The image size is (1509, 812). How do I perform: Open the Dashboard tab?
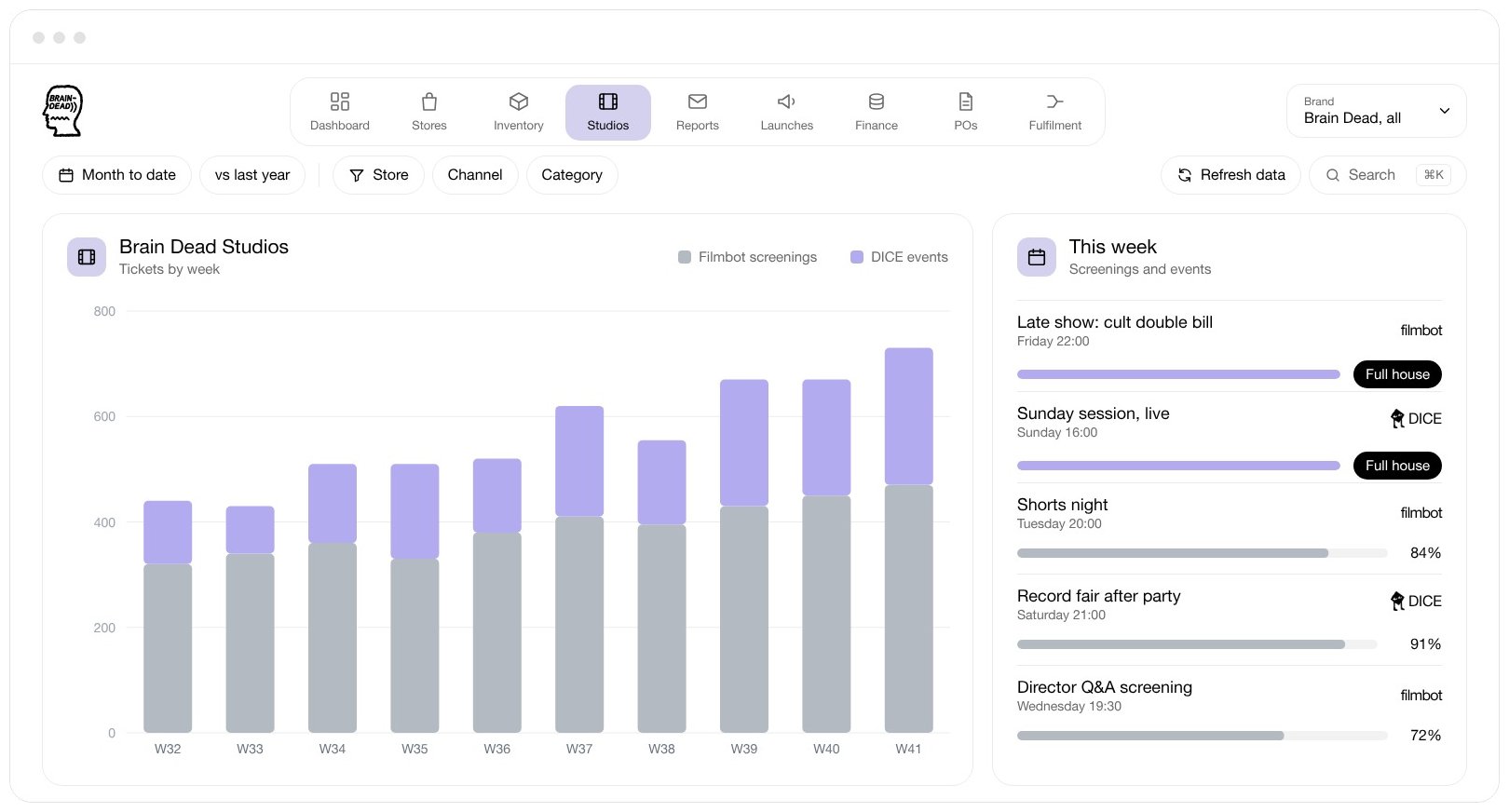340,112
